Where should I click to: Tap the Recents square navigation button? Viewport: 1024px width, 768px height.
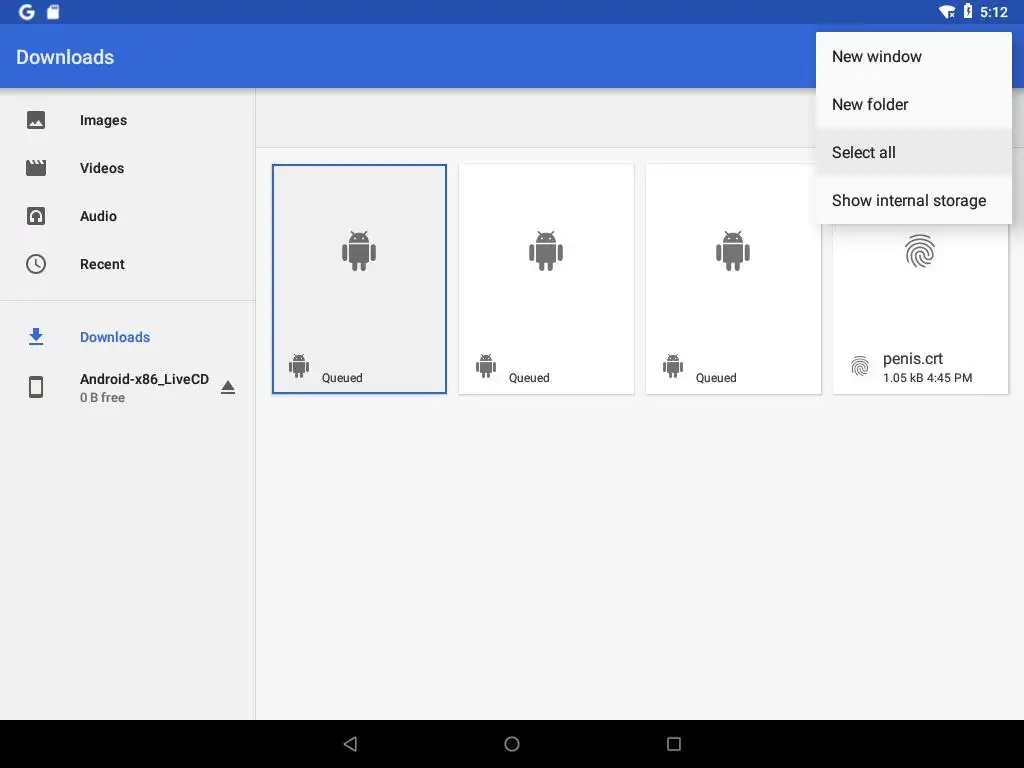click(x=674, y=744)
